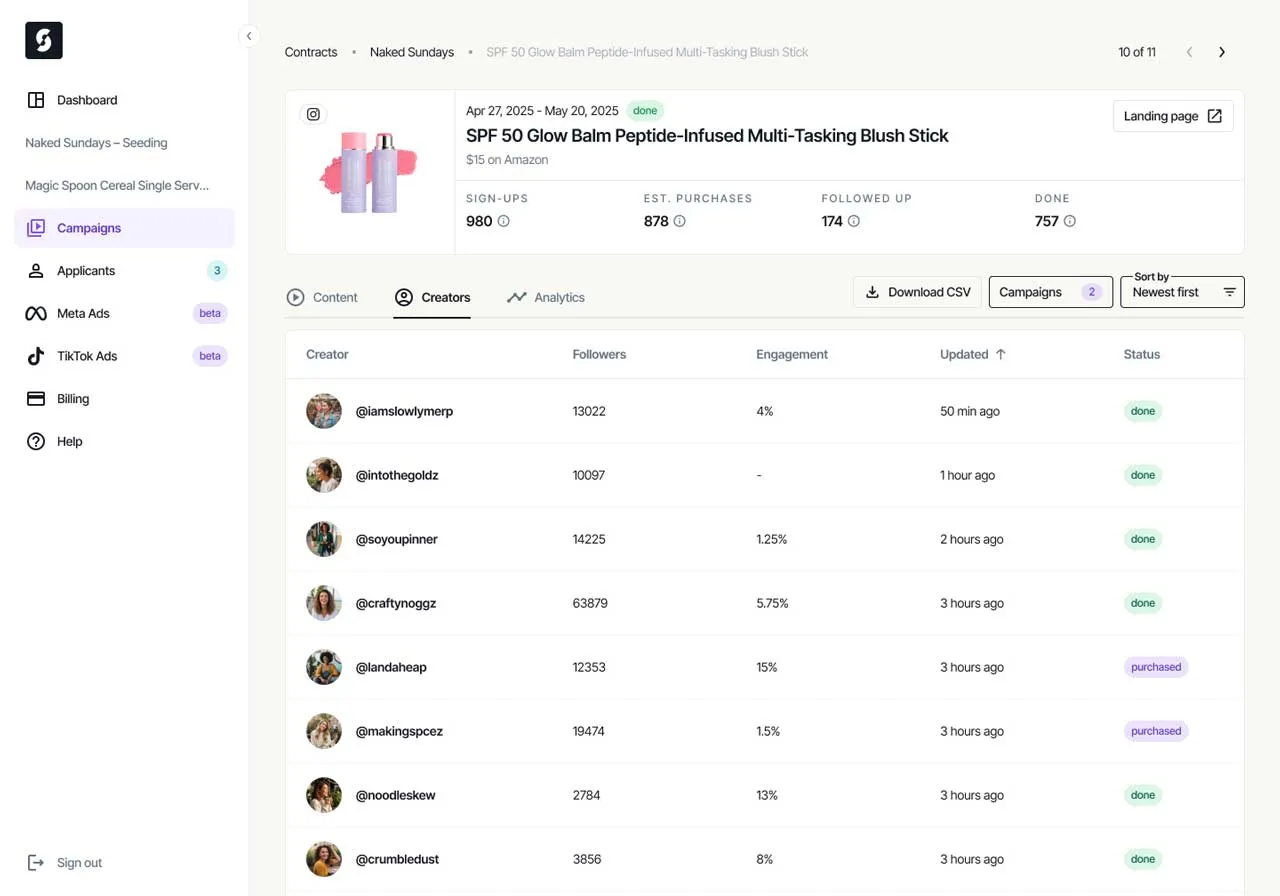Select the Campaigns sidebar icon
The width and height of the screenshot is (1280, 896).
pyautogui.click(x=36, y=227)
